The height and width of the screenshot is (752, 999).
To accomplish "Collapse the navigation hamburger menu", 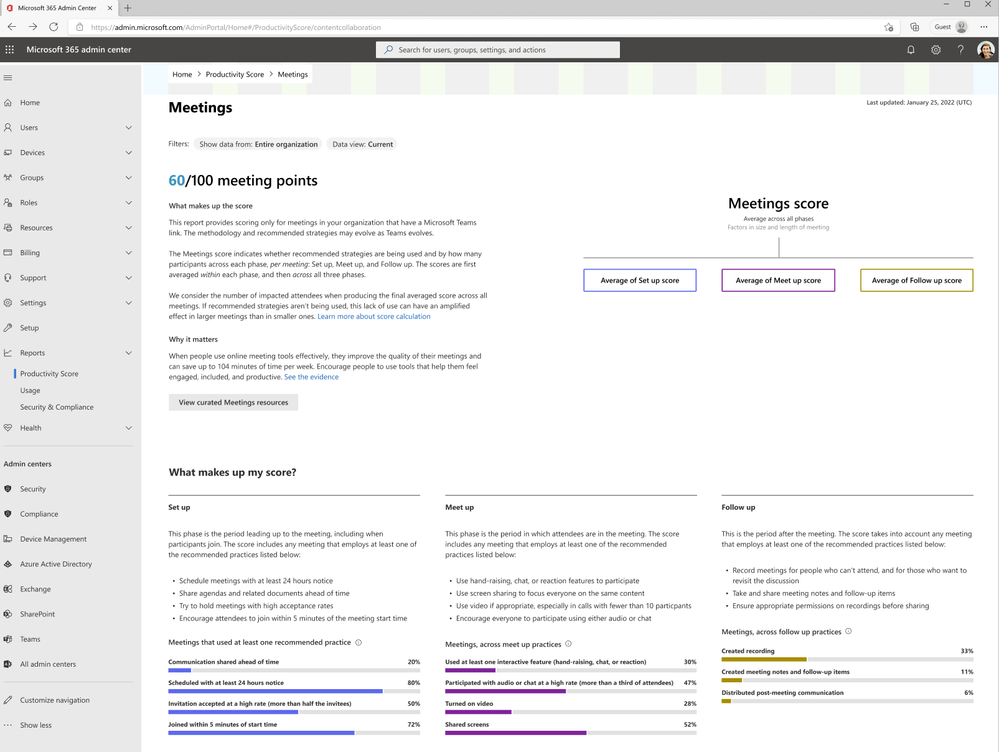I will (x=8, y=78).
